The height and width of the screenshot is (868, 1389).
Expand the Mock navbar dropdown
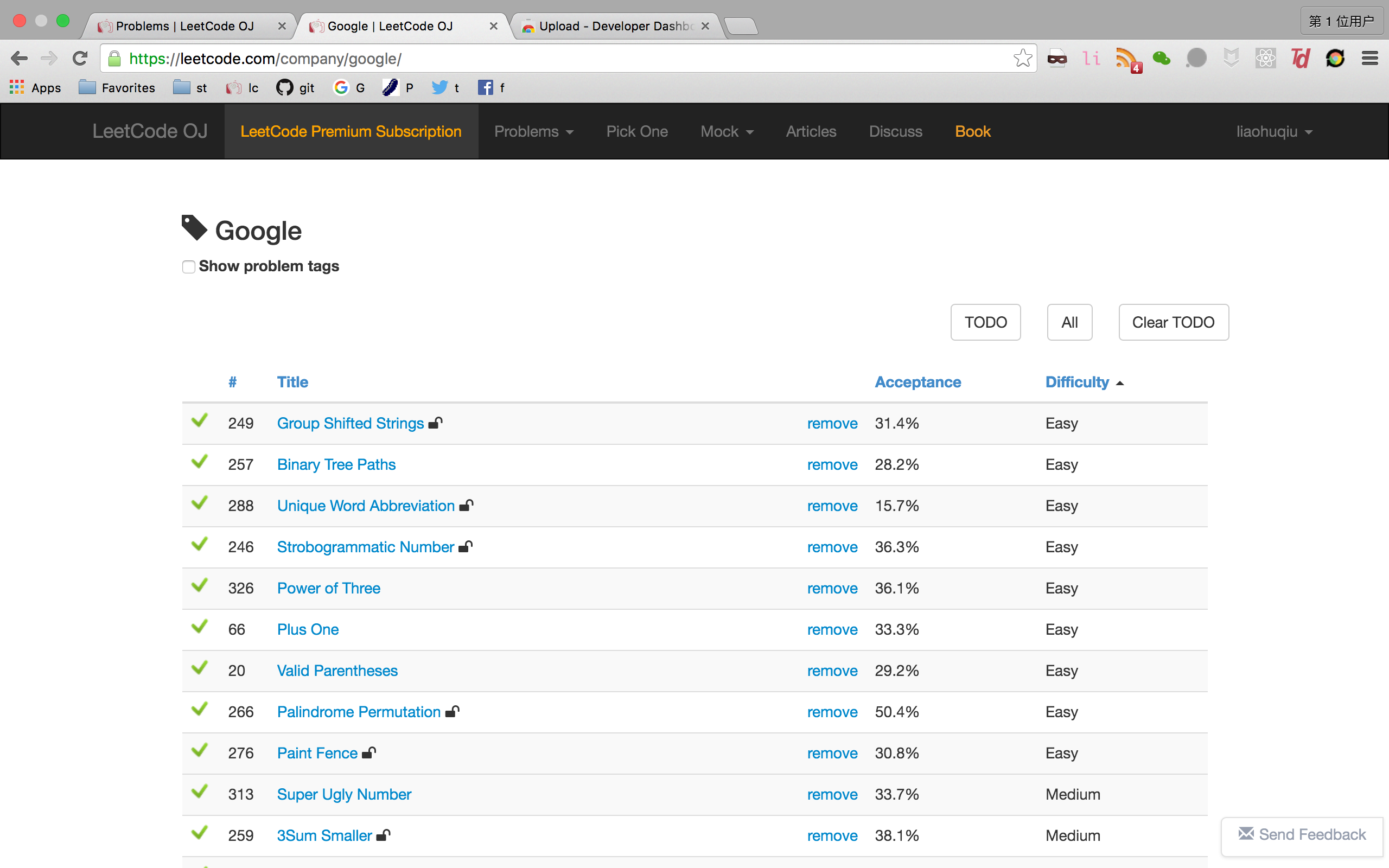(x=726, y=131)
